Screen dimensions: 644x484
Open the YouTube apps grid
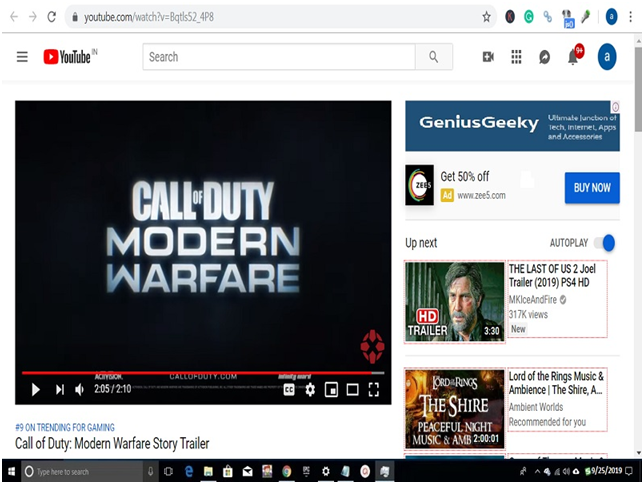(x=516, y=57)
